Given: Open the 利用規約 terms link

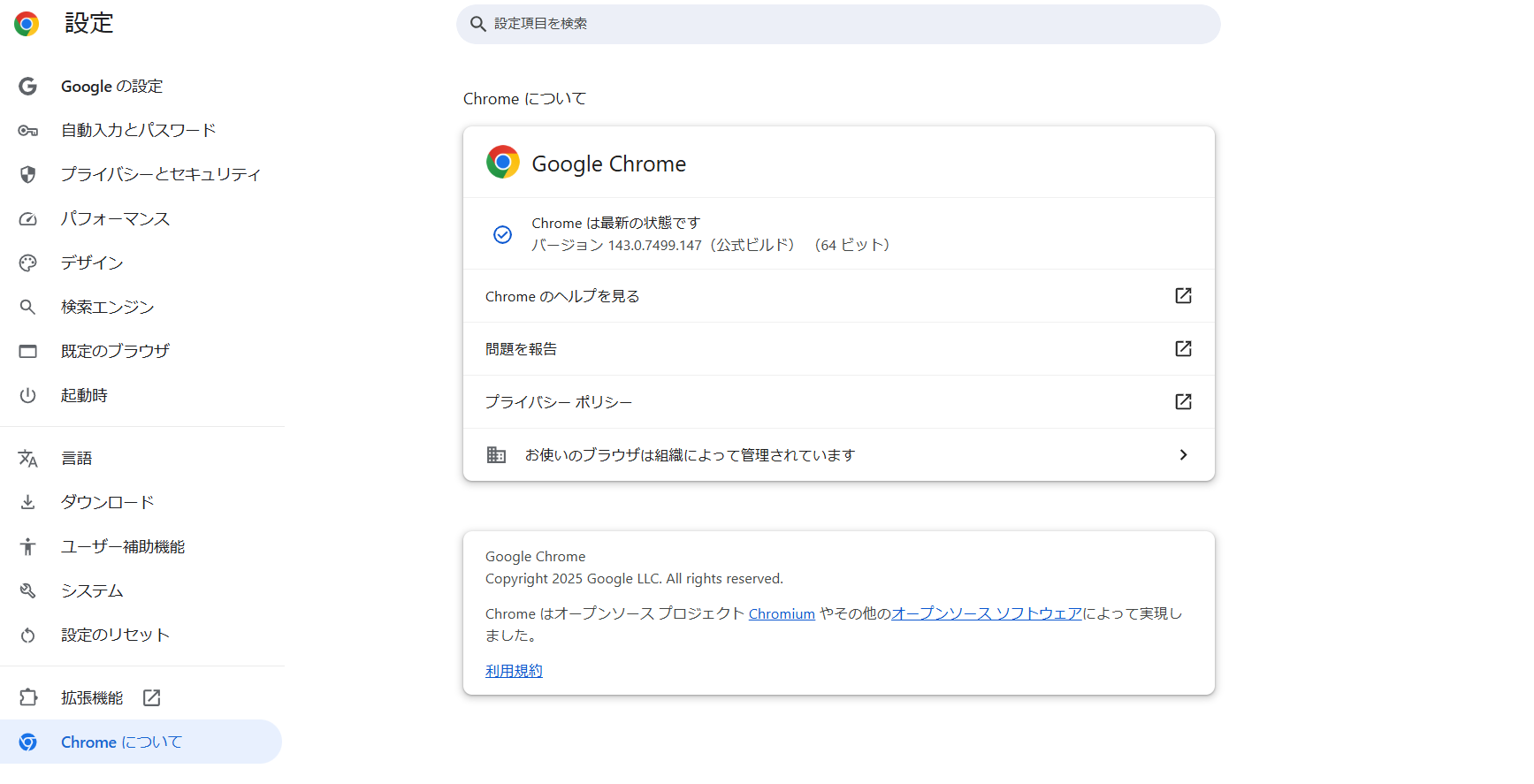Looking at the screenshot, I should pos(514,672).
